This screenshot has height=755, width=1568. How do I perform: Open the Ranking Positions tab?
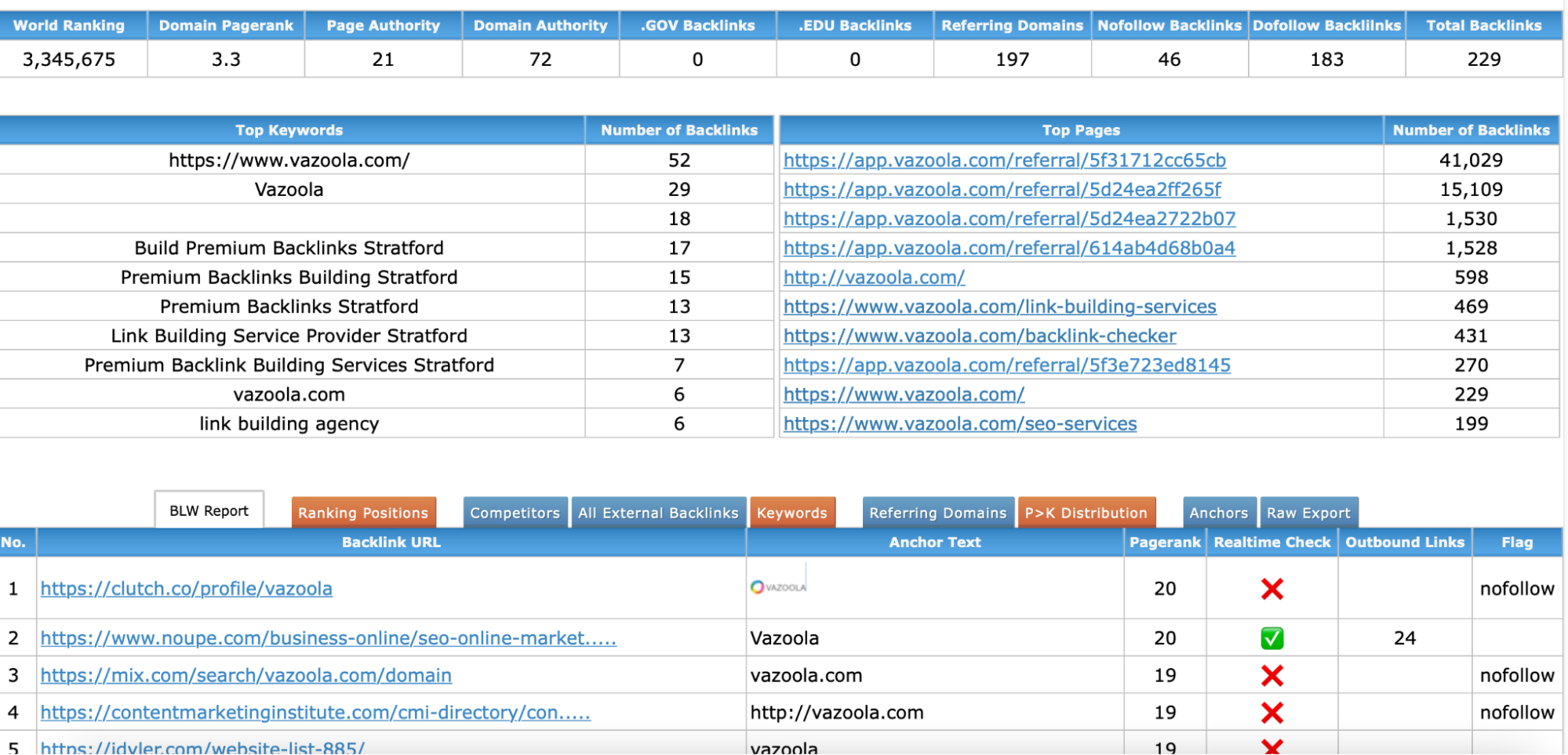pos(363,513)
